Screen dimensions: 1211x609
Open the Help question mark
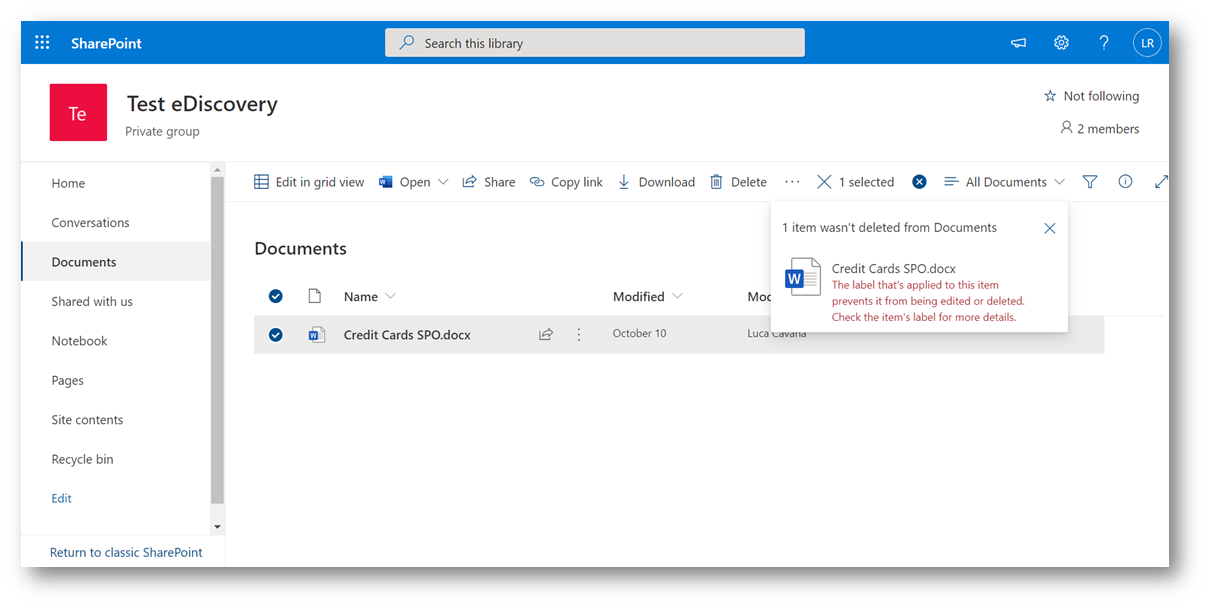pos(1104,43)
